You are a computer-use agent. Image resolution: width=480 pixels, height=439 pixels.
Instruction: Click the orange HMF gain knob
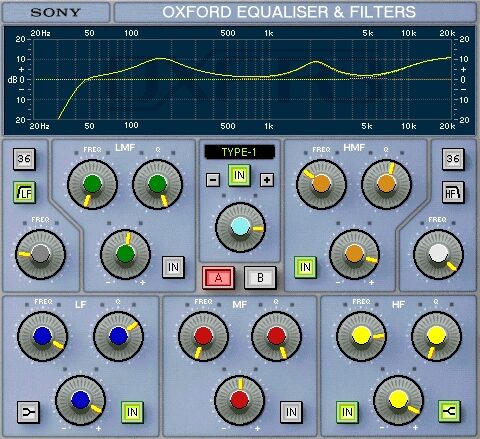click(354, 254)
